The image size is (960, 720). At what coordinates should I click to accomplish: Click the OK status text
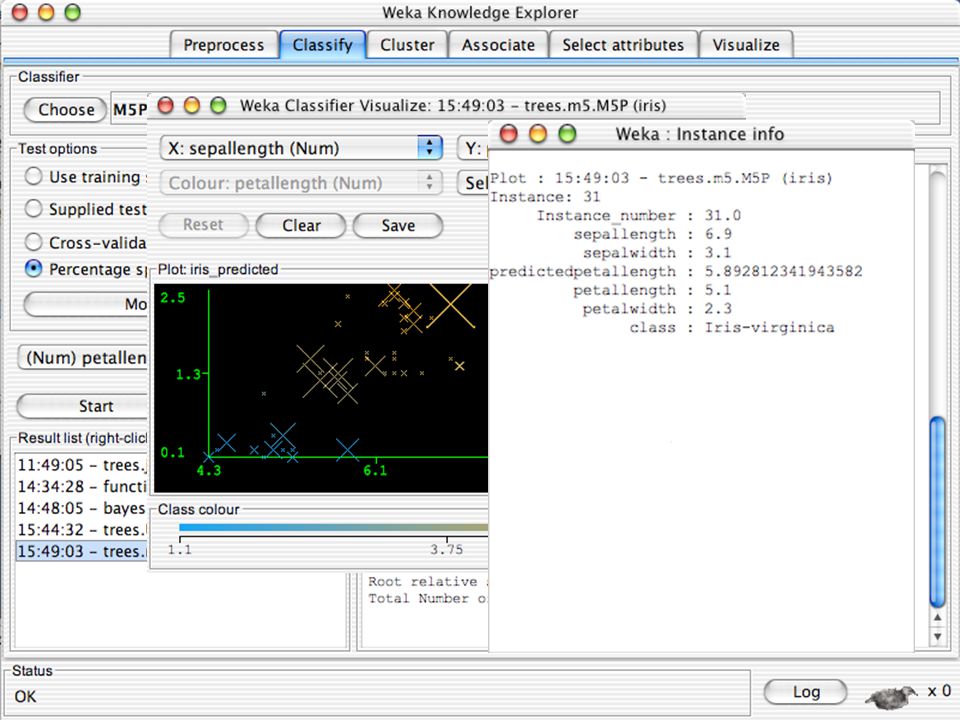click(x=25, y=697)
